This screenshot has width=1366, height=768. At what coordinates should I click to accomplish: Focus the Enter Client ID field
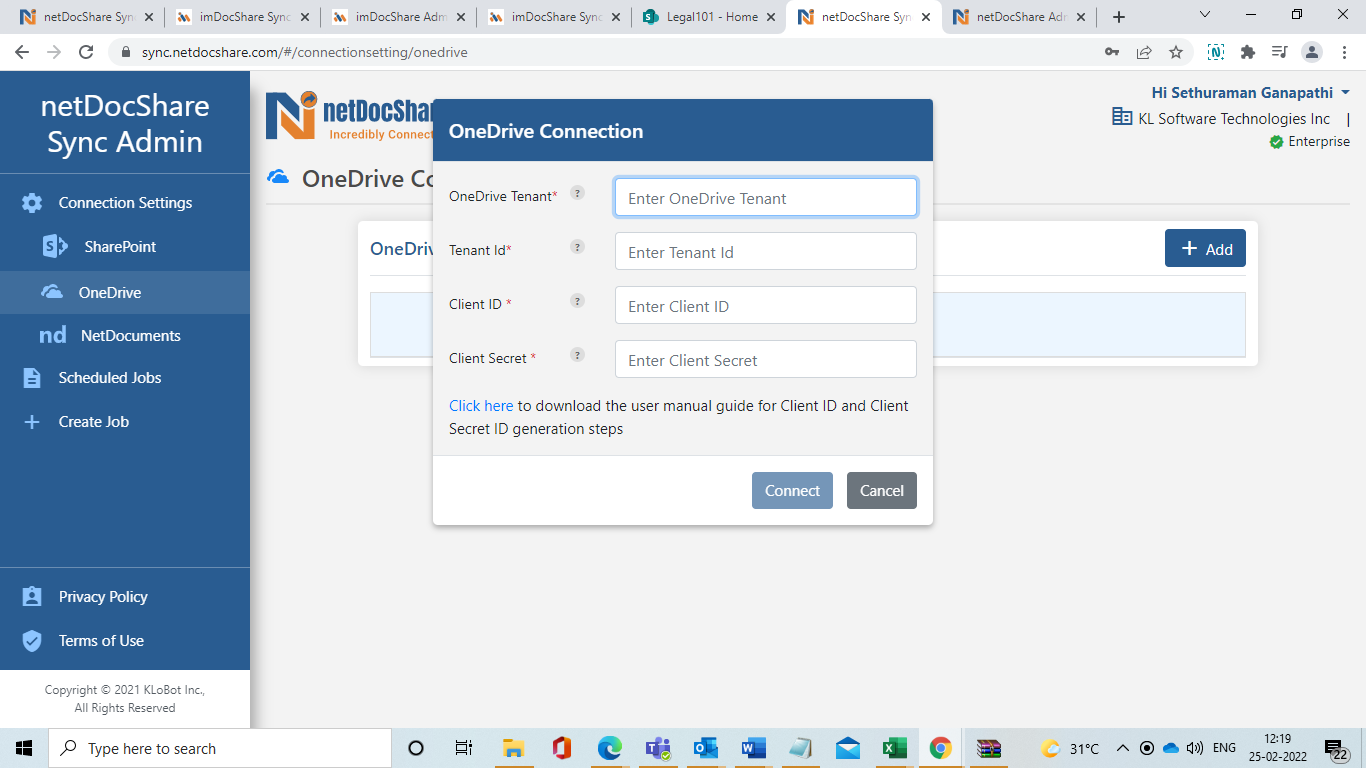coord(766,305)
